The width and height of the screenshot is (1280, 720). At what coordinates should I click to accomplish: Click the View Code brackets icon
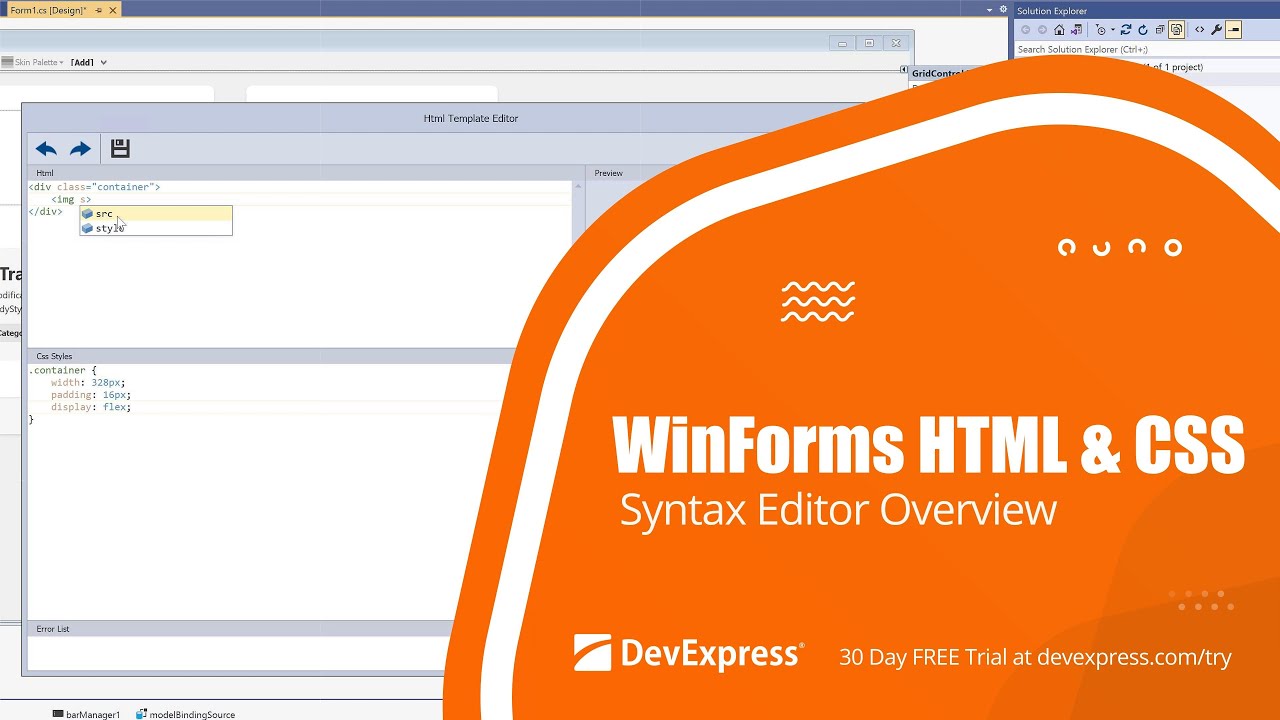pyautogui.click(x=1199, y=30)
